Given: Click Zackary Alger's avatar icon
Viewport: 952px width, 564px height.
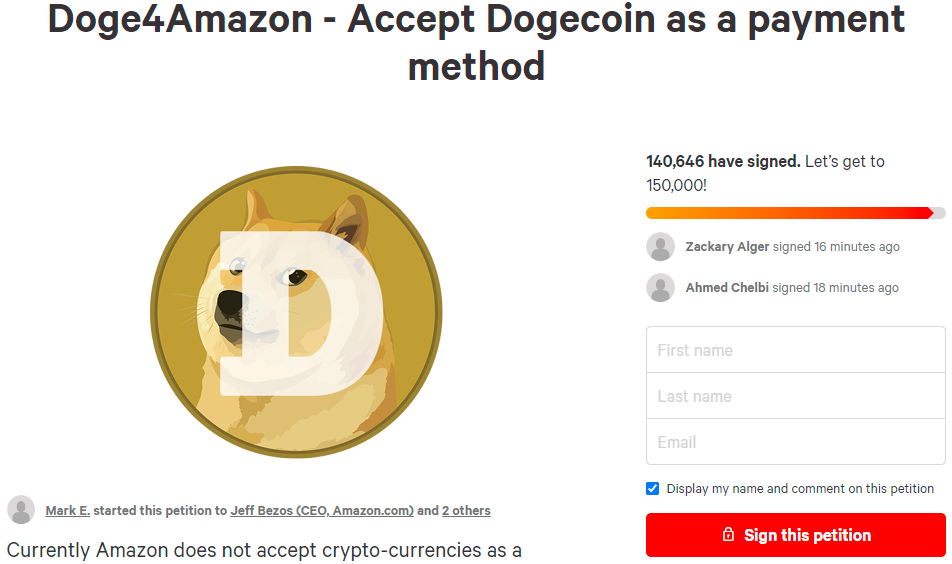Looking at the screenshot, I should 660,247.
